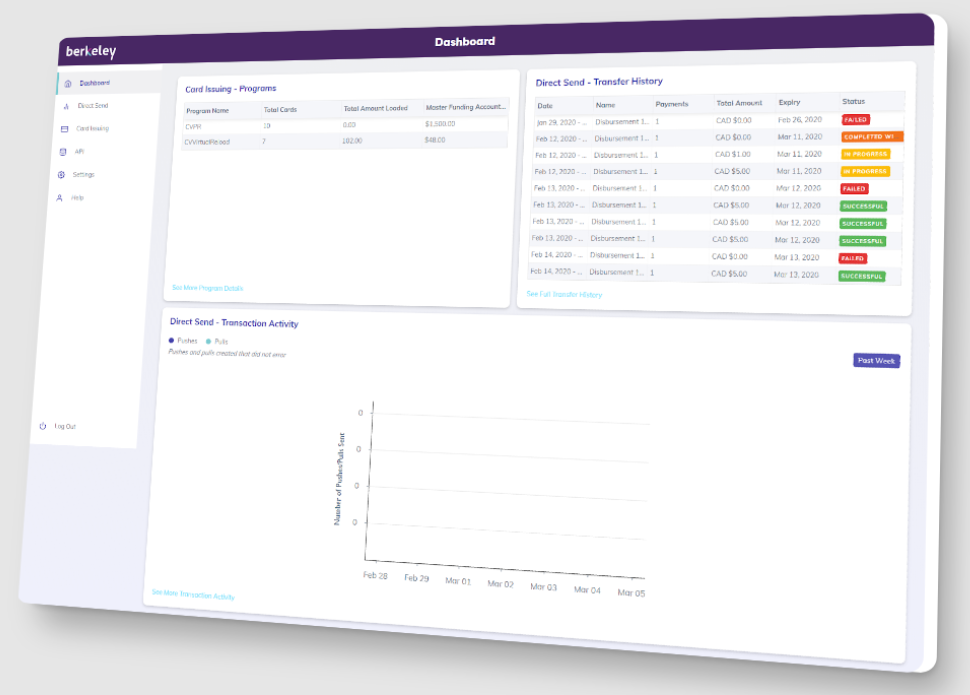Click the Mar 05 chart axis label
Viewport: 970px width, 695px height.
(631, 593)
